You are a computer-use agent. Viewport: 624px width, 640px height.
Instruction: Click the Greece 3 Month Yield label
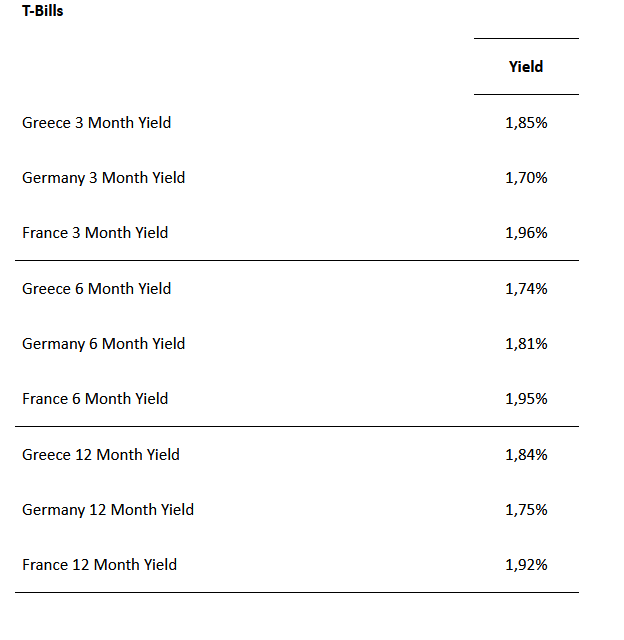(x=96, y=123)
